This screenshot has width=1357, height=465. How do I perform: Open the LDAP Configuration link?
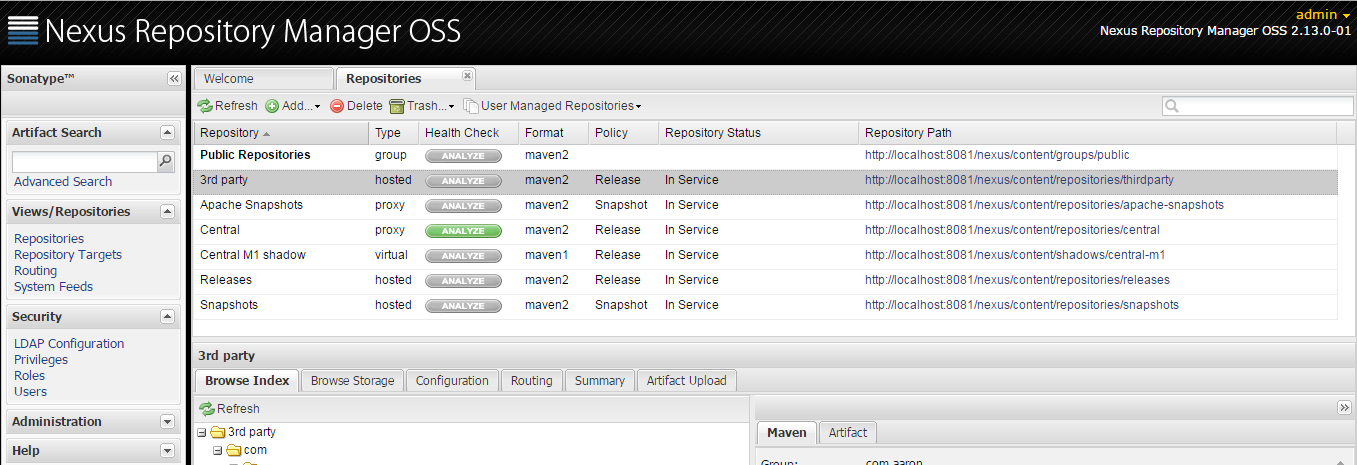click(69, 344)
